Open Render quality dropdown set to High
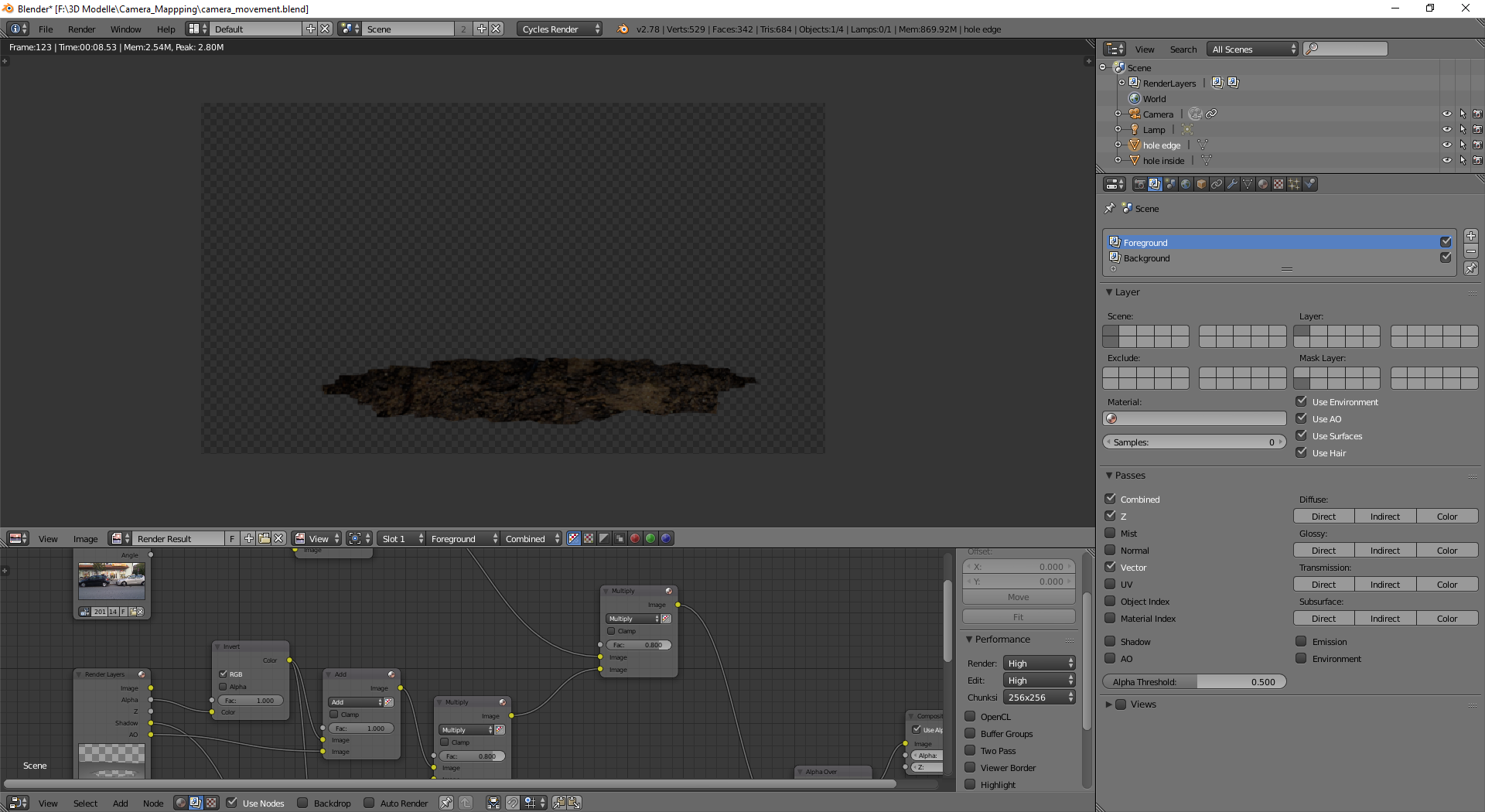Viewport: 1485px width, 812px height. point(1039,663)
